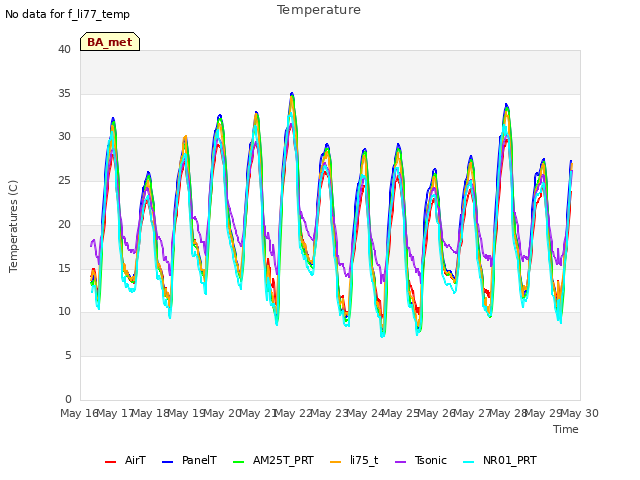Click the May 20 tick label
Screen dimensions: 640x480
(222, 413)
